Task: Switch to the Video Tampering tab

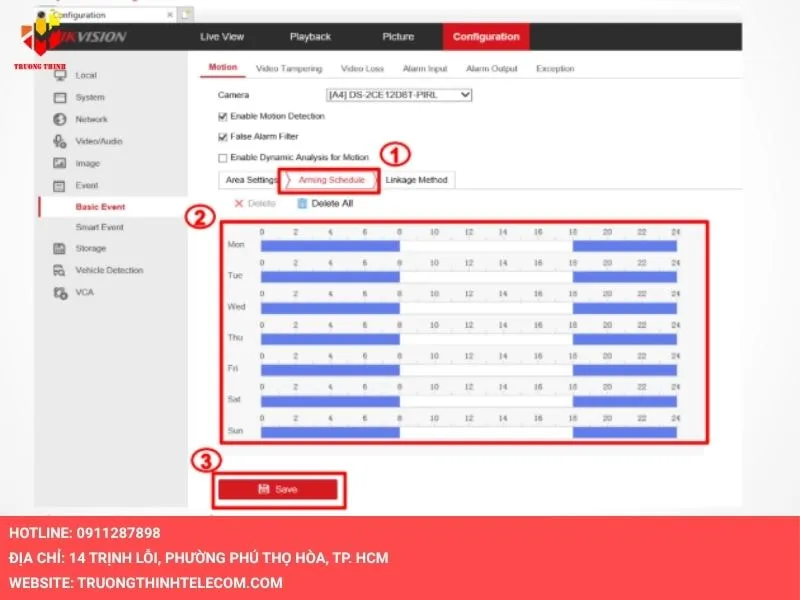Action: point(288,69)
